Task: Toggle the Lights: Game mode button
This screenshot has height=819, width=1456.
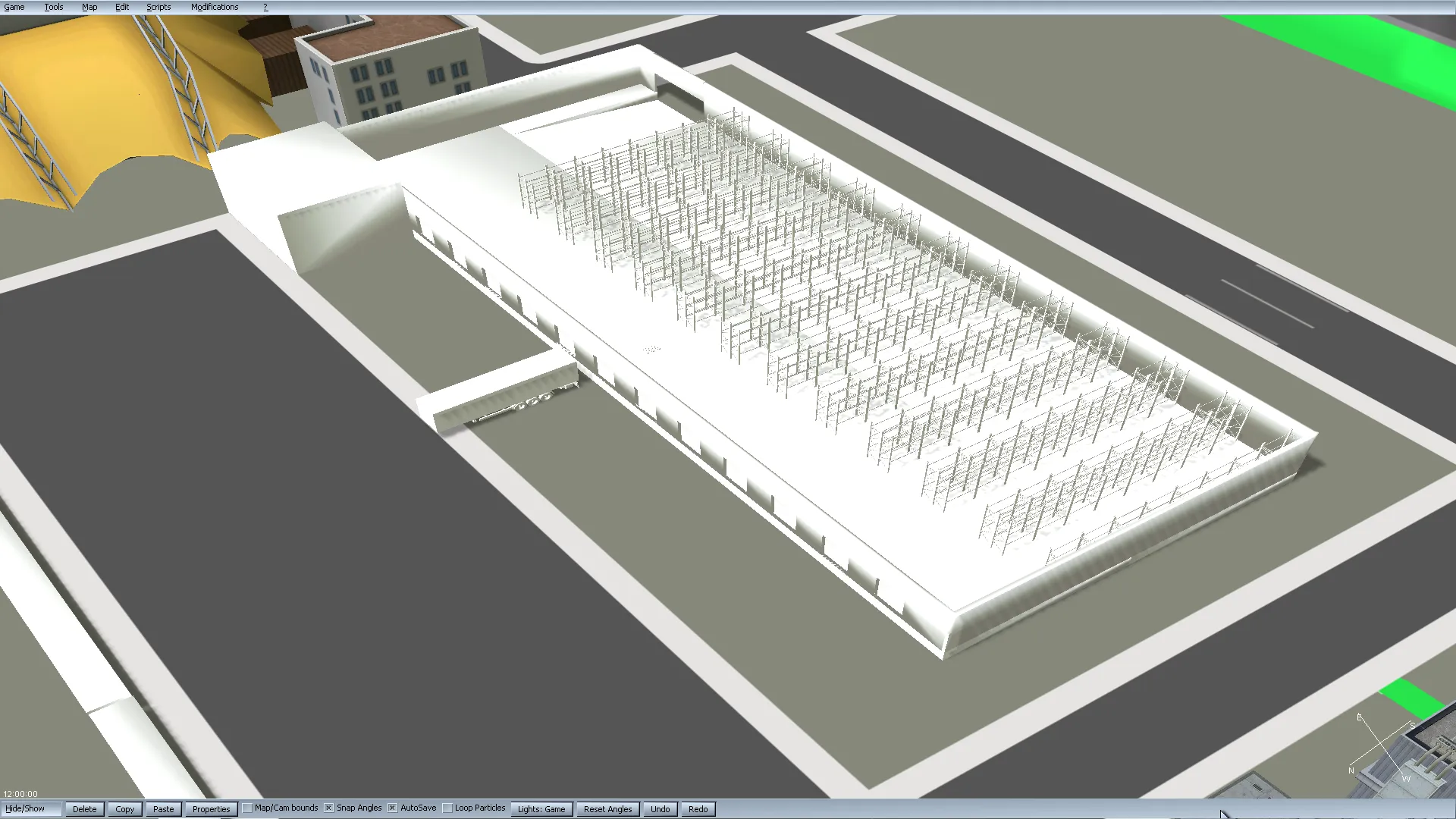Action: 541,809
